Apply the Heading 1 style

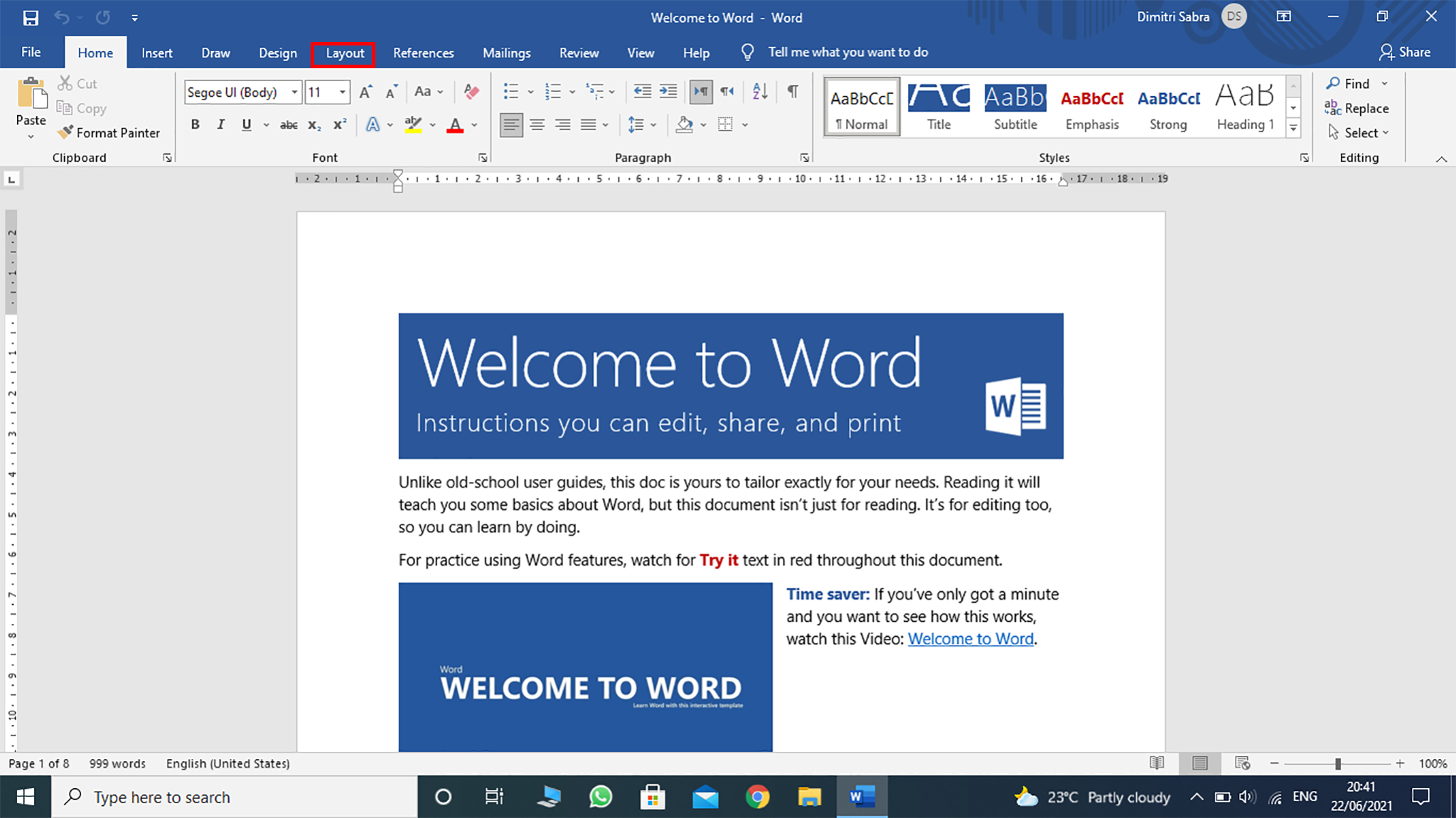(x=1244, y=107)
